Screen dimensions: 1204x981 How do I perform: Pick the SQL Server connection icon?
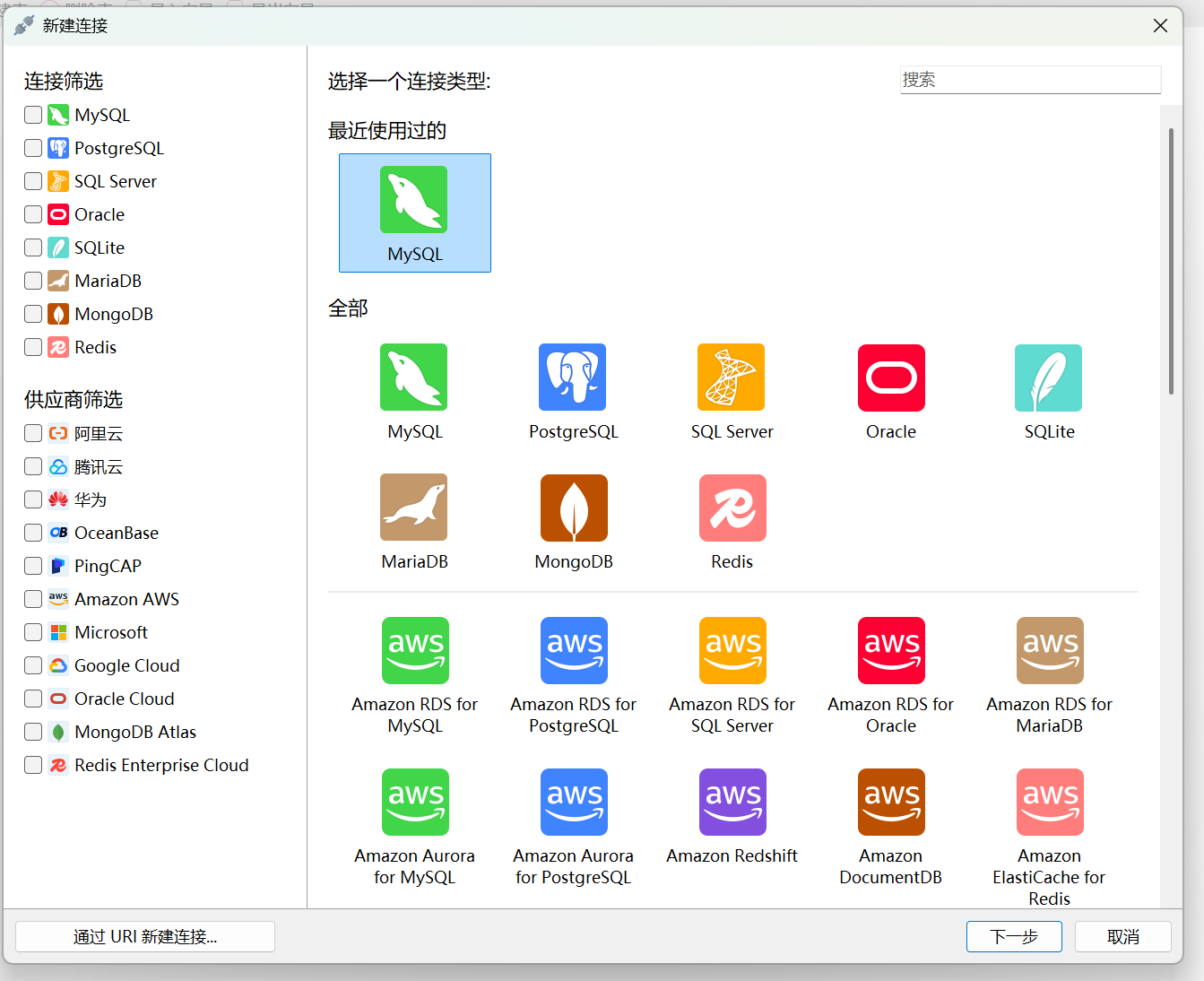pos(732,378)
